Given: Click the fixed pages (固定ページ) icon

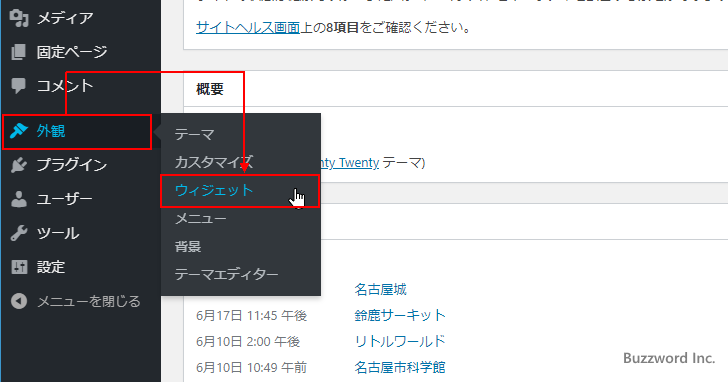Looking at the screenshot, I should [x=19, y=52].
